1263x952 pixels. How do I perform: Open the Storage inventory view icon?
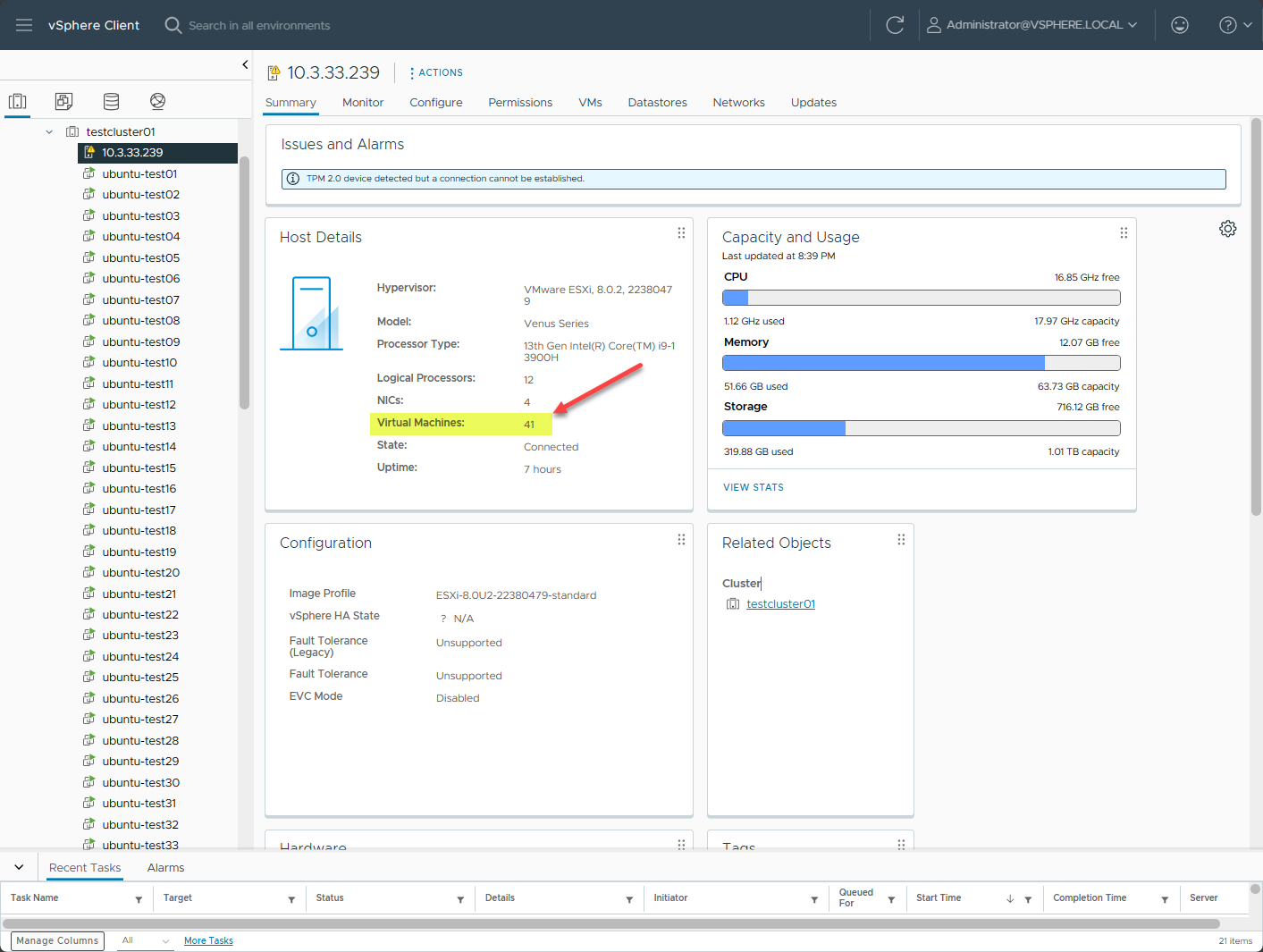coord(111,101)
